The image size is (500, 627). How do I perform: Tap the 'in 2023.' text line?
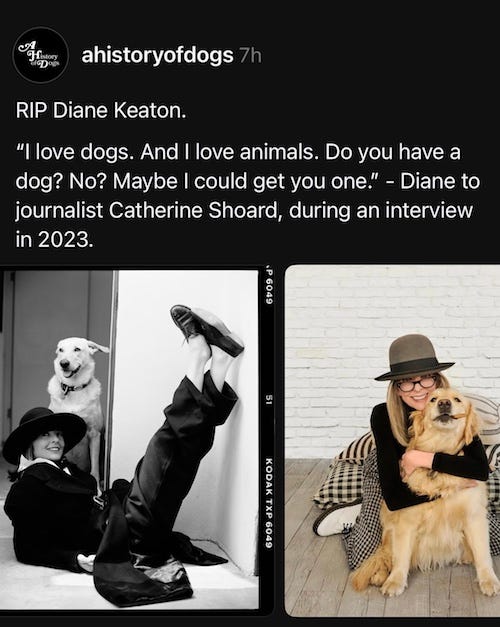click(54, 240)
